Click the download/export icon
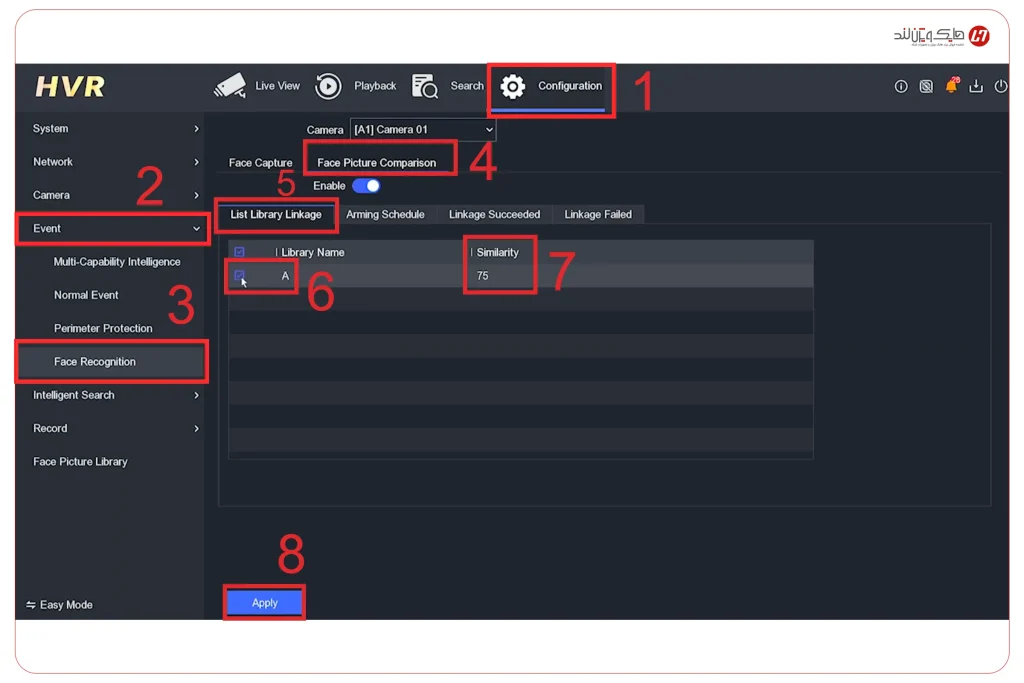 (x=976, y=87)
